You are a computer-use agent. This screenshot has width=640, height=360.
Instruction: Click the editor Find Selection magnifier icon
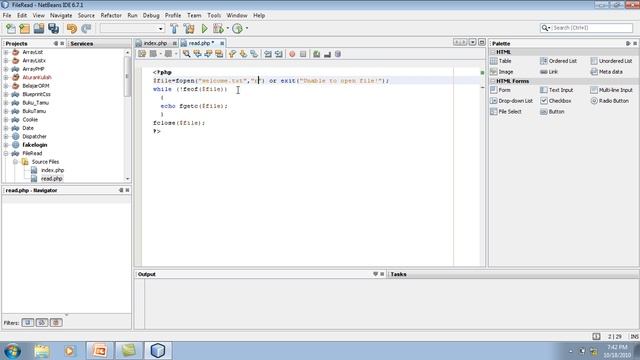click(187, 54)
